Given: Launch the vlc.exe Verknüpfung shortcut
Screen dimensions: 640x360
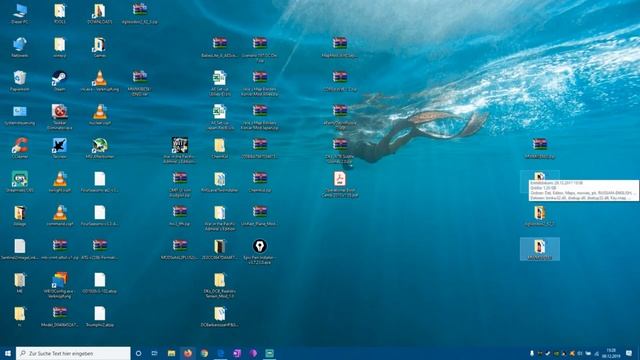Looking at the screenshot, I should 100,81.
